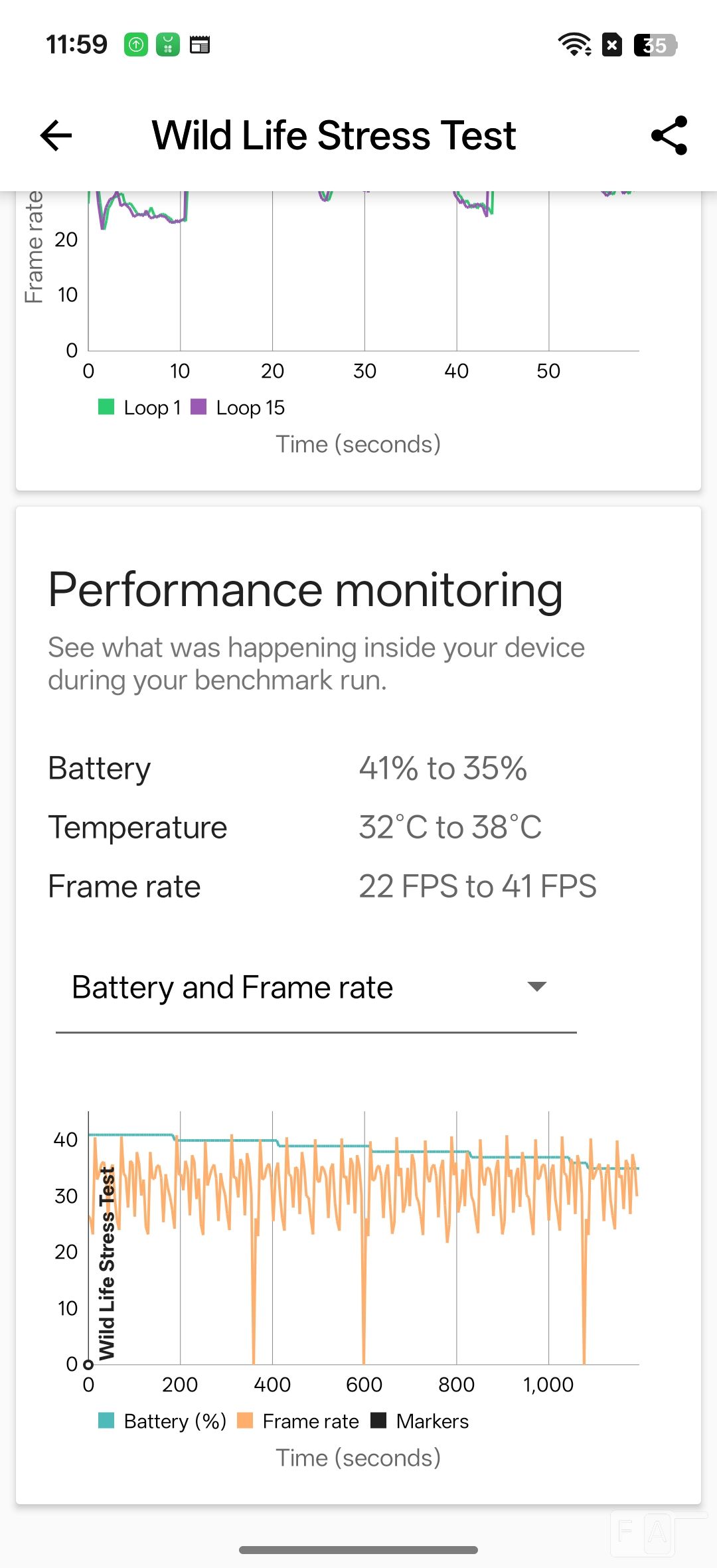Toggle Loop 1 series in legend
The width and height of the screenshot is (717, 1568).
140,408
